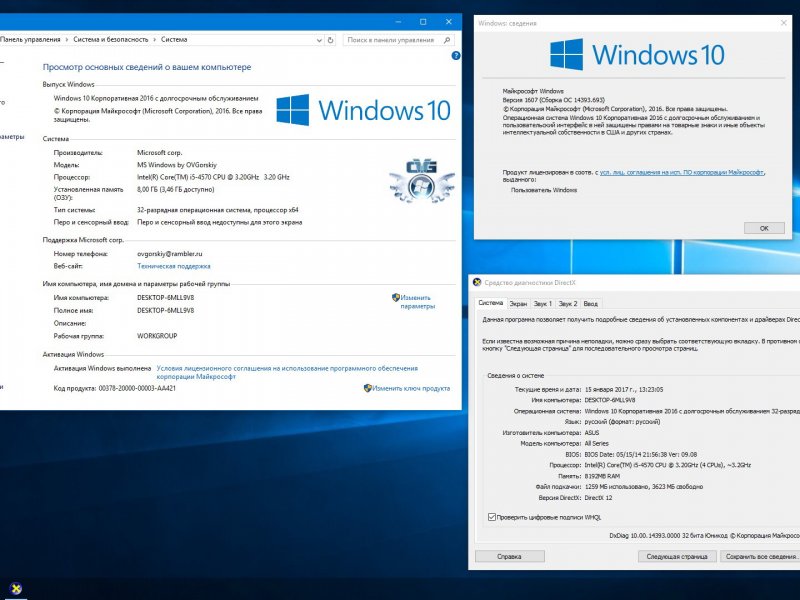Click the "Следующая страница" button
This screenshot has width=800, height=600.
tap(677, 556)
